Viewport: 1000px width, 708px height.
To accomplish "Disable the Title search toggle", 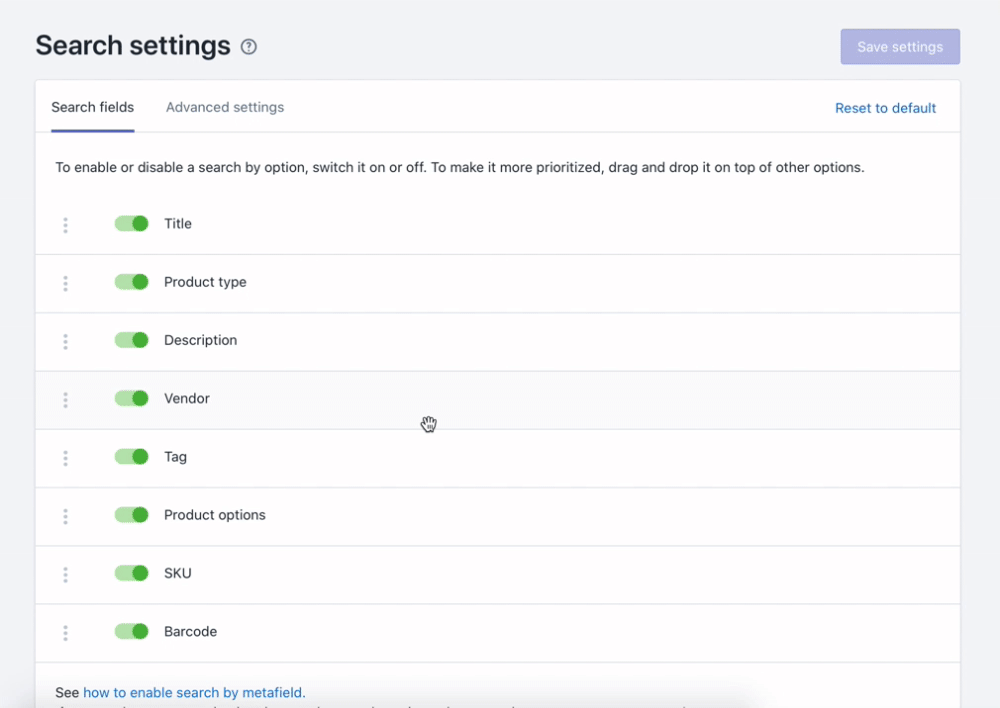I will point(131,224).
